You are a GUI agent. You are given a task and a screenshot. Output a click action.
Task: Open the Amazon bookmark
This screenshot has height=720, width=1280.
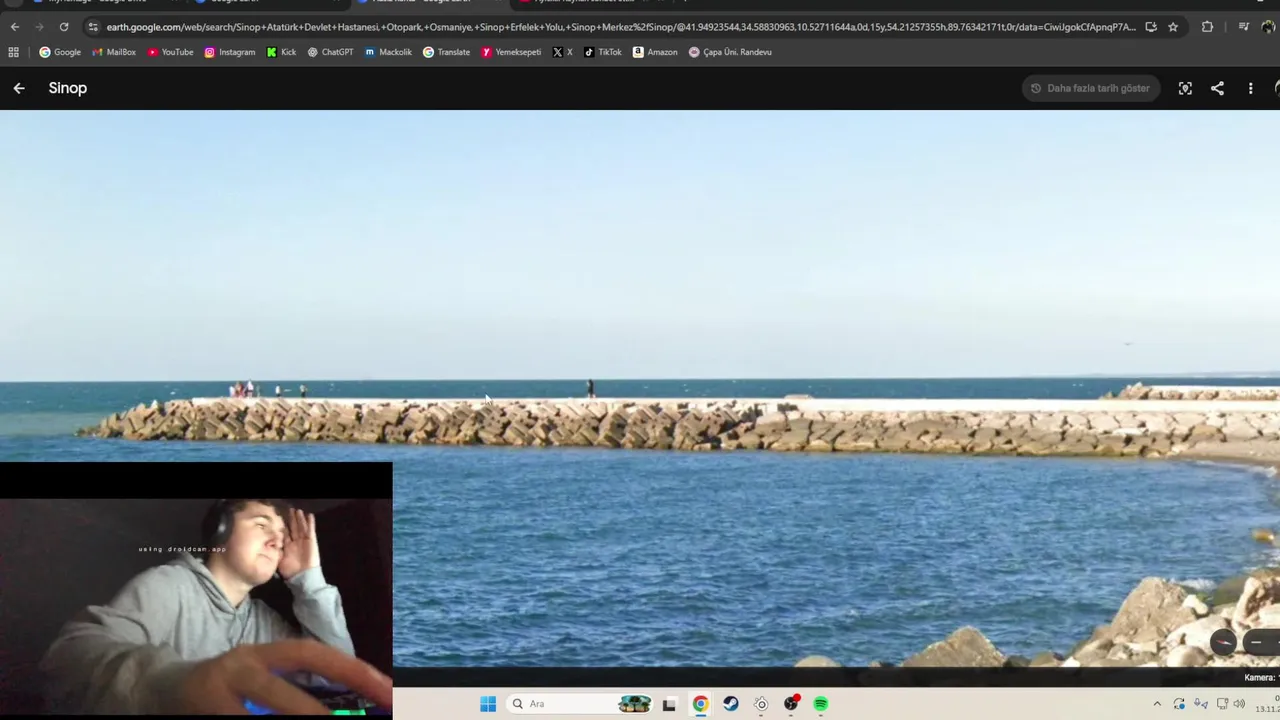point(655,52)
